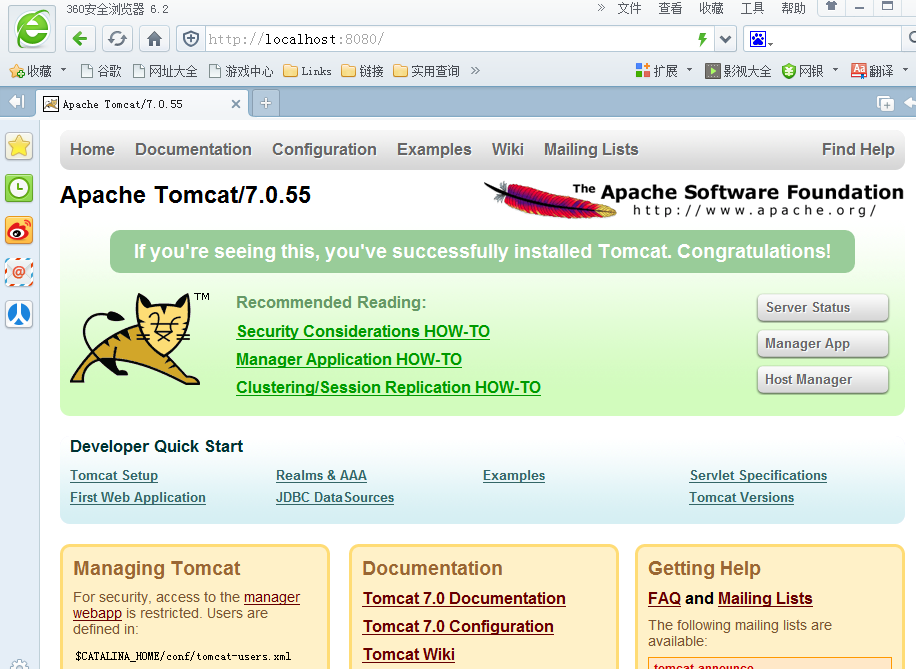Open the Mailing Lists nav link

point(591,150)
